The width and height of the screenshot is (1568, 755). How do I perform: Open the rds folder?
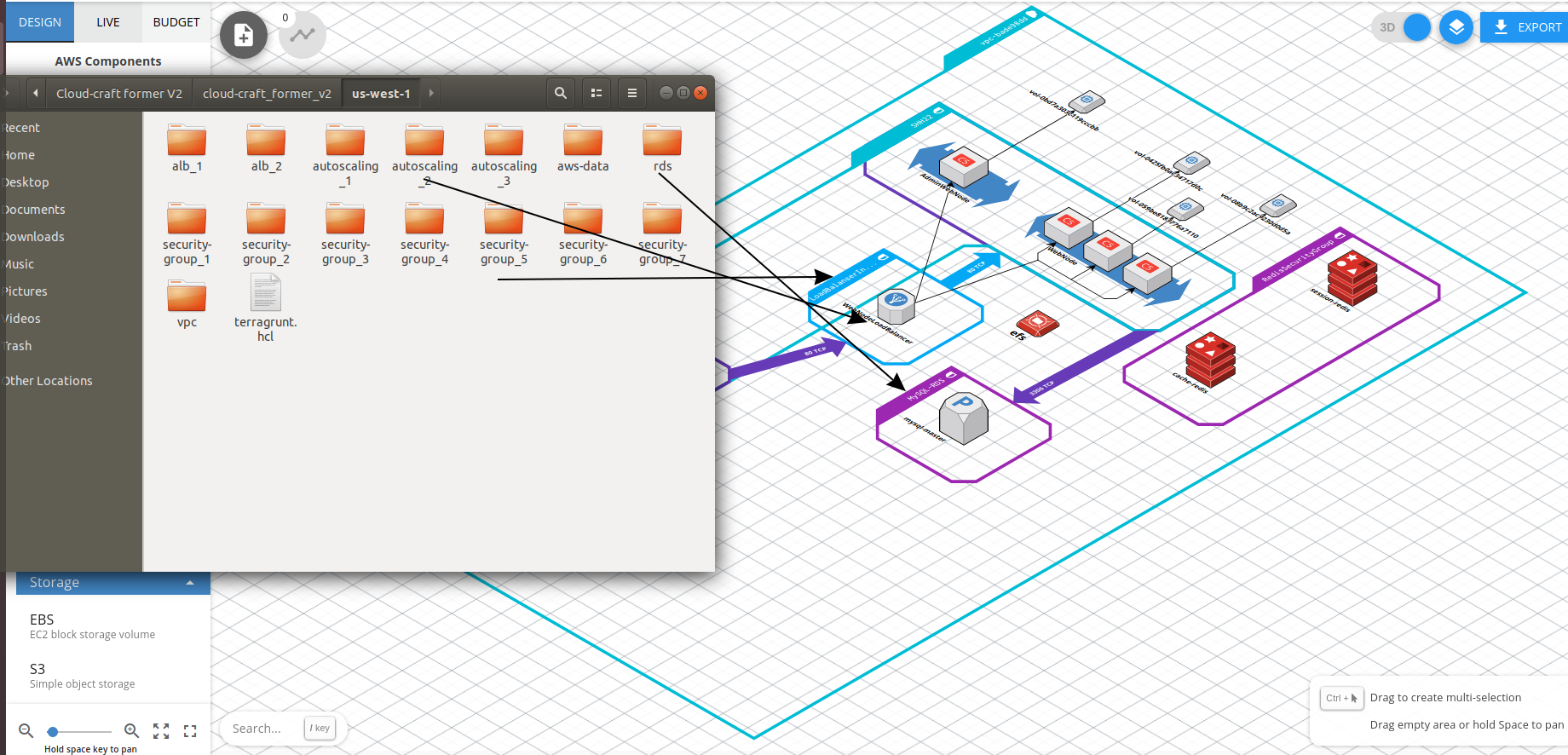coord(662,148)
